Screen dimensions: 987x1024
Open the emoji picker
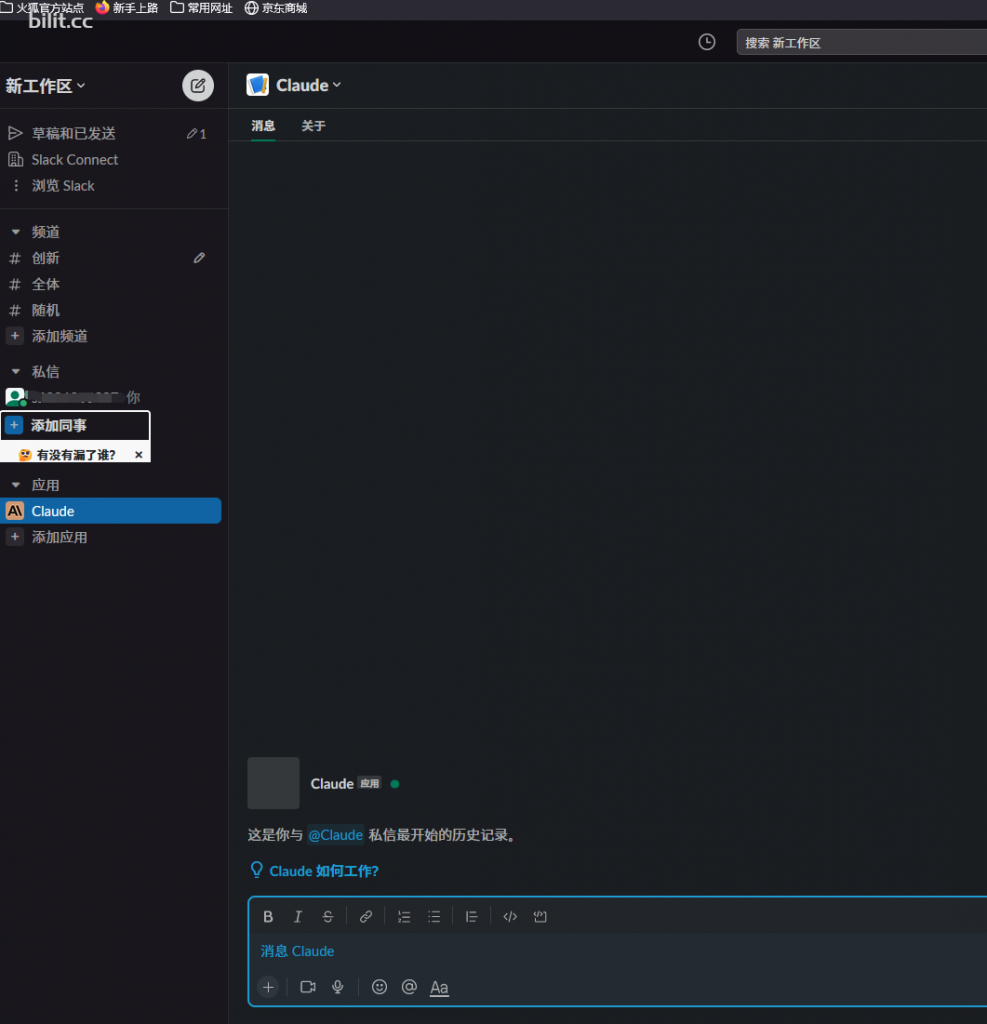tap(380, 987)
